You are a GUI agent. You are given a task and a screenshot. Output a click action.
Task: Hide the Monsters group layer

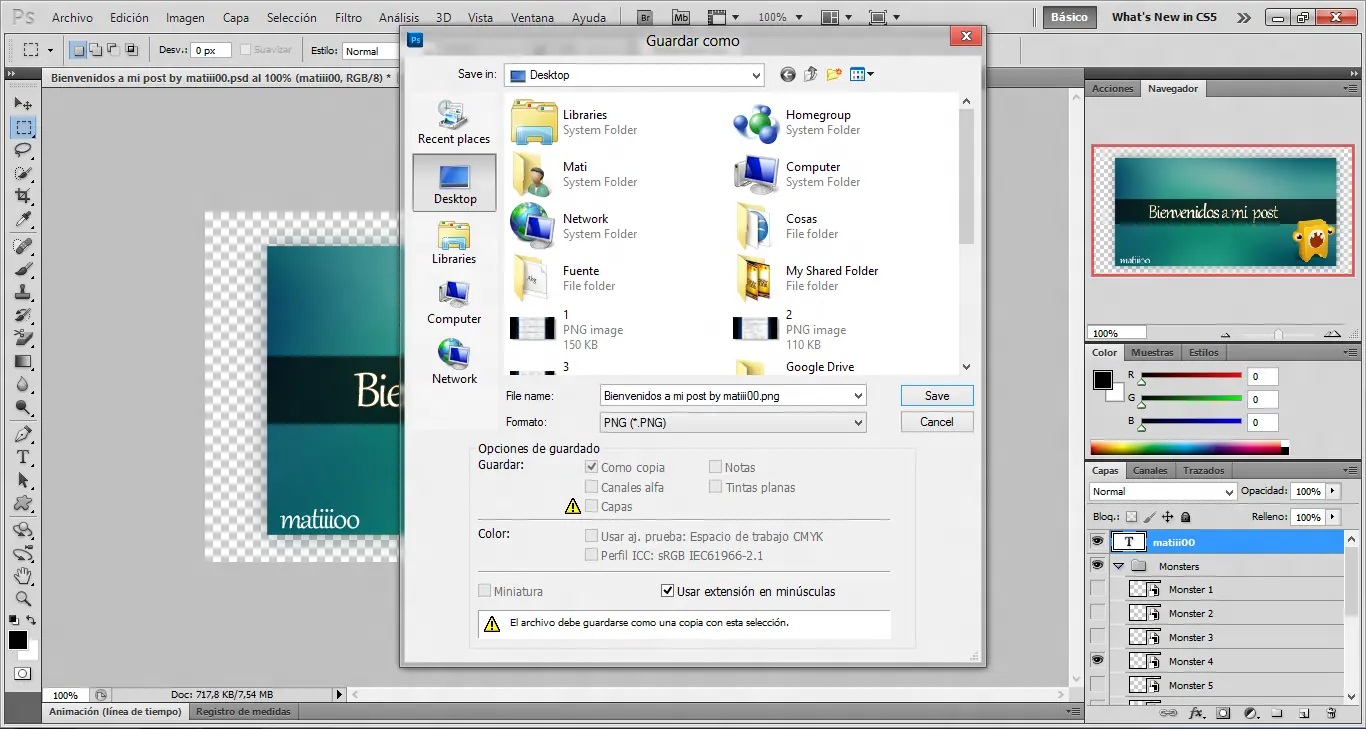(x=1098, y=565)
